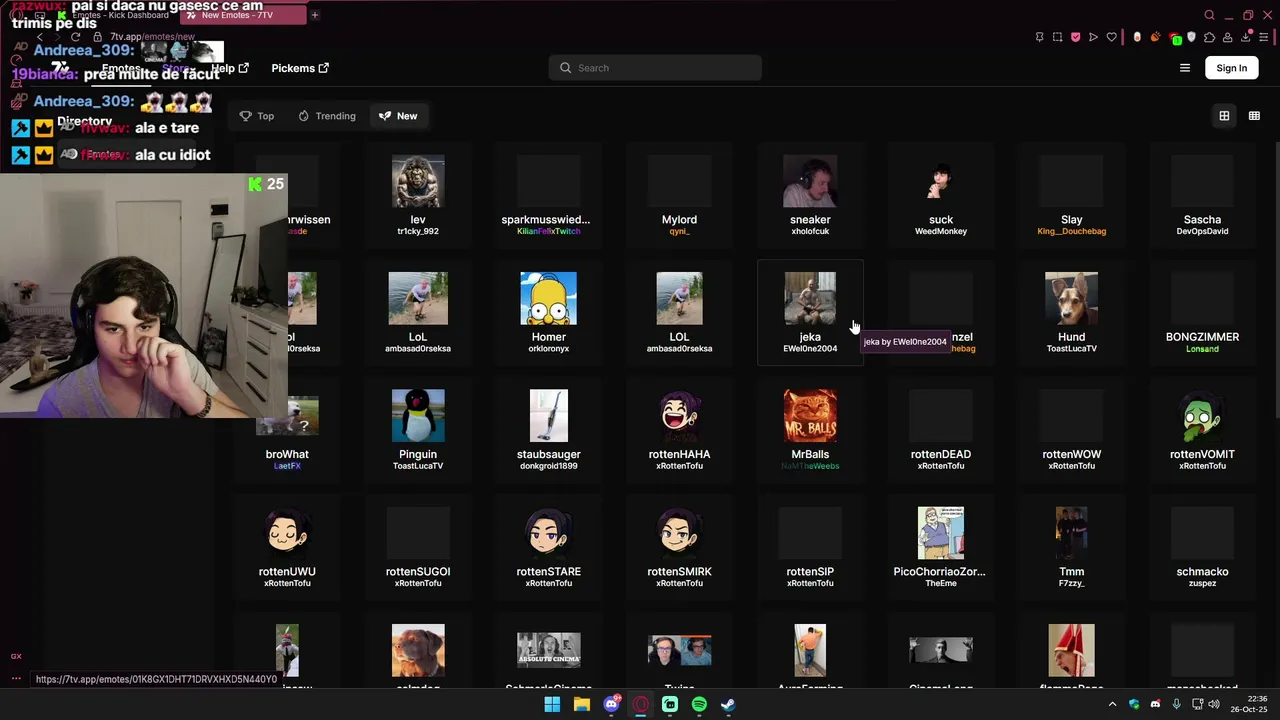Open the browser downloads icon
Image resolution: width=1280 pixels, height=720 pixels.
point(1246,37)
